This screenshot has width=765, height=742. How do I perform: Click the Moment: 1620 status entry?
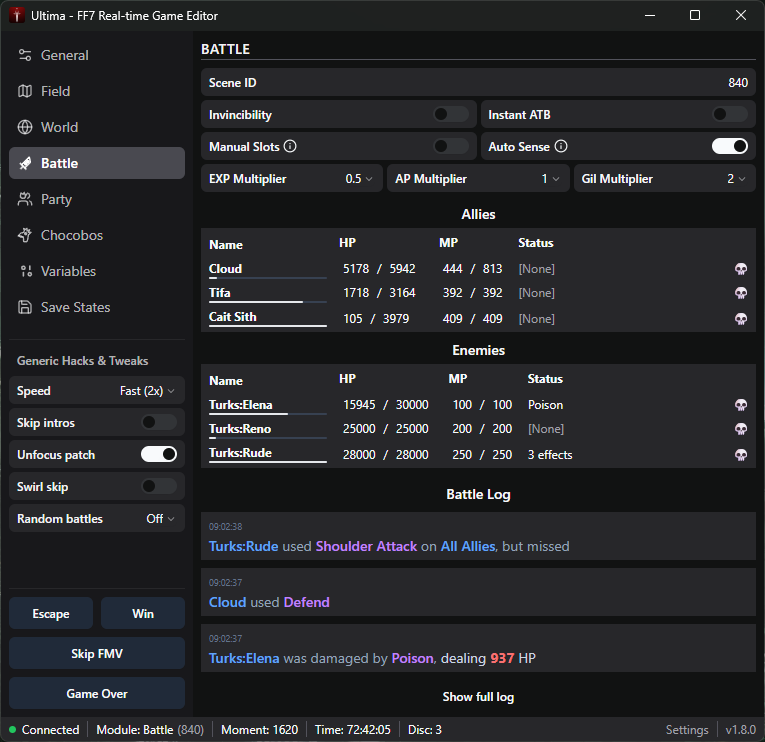[x=259, y=730]
